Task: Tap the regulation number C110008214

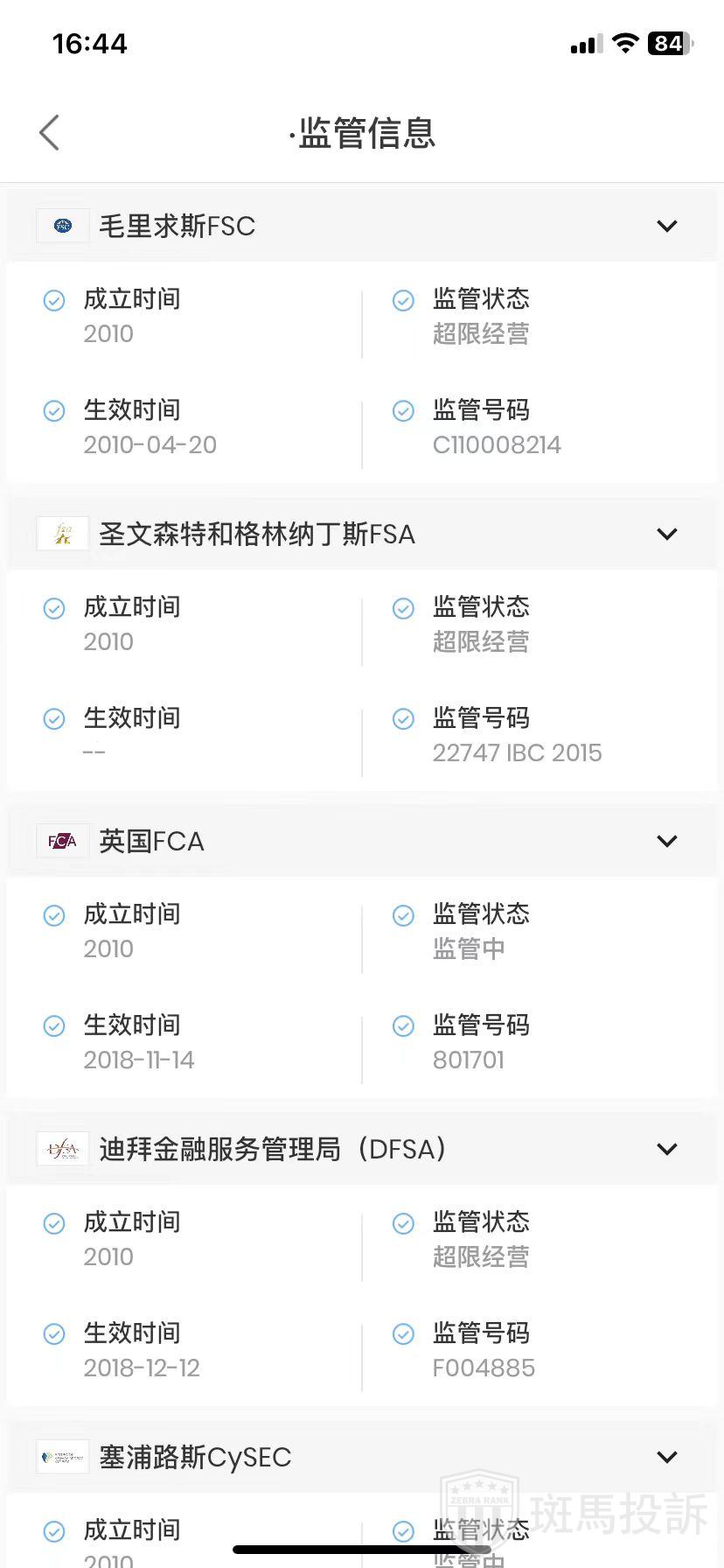Action: 497,445
